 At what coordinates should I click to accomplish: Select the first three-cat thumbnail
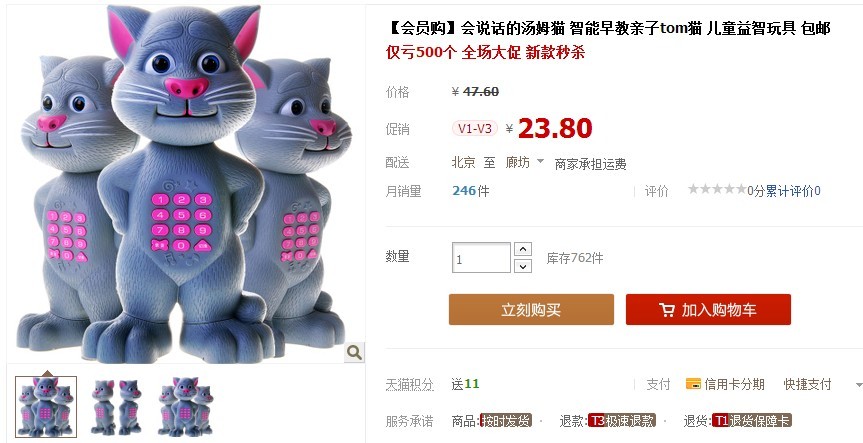(x=46, y=407)
